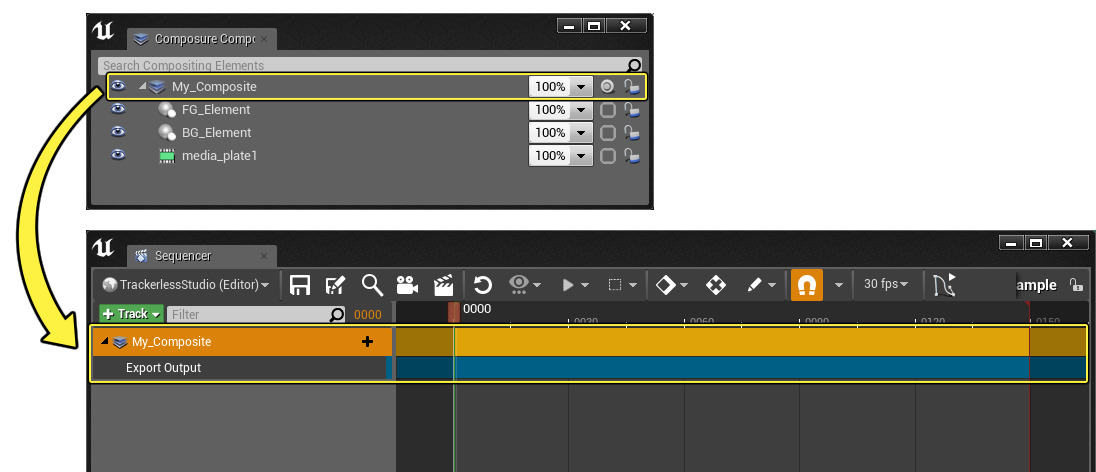
Task: Toggle visibility eye for media_plate1
Action: tap(118, 155)
